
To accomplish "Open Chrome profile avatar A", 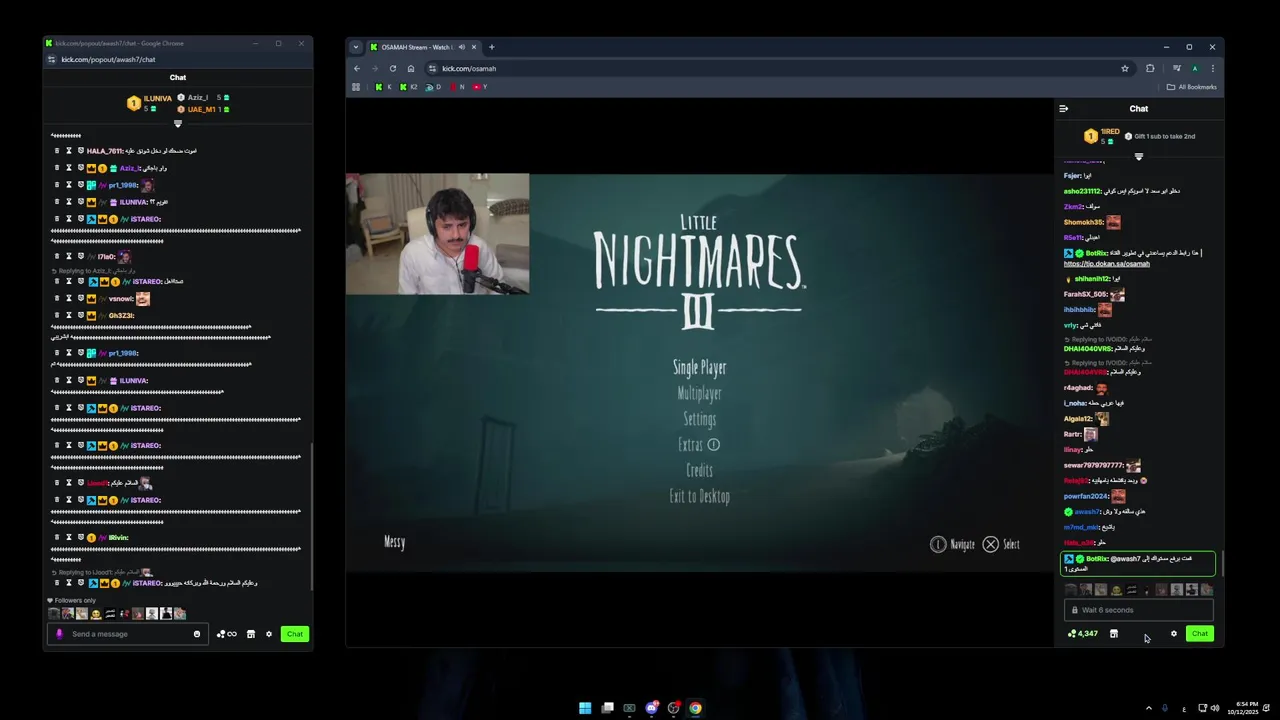I will [x=1195, y=69].
